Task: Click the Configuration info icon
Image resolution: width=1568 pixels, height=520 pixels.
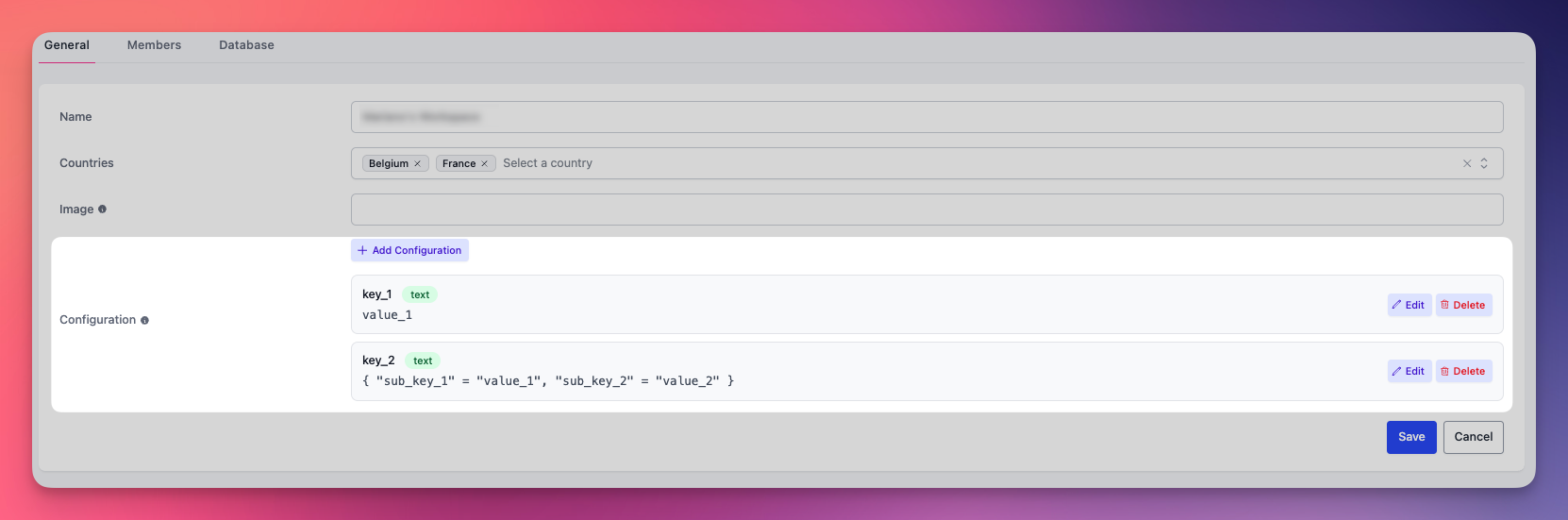Action: click(x=144, y=321)
